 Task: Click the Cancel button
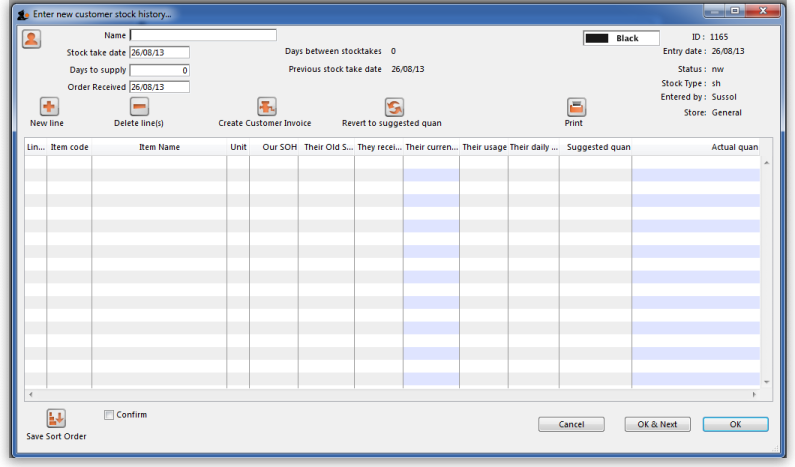[571, 424]
